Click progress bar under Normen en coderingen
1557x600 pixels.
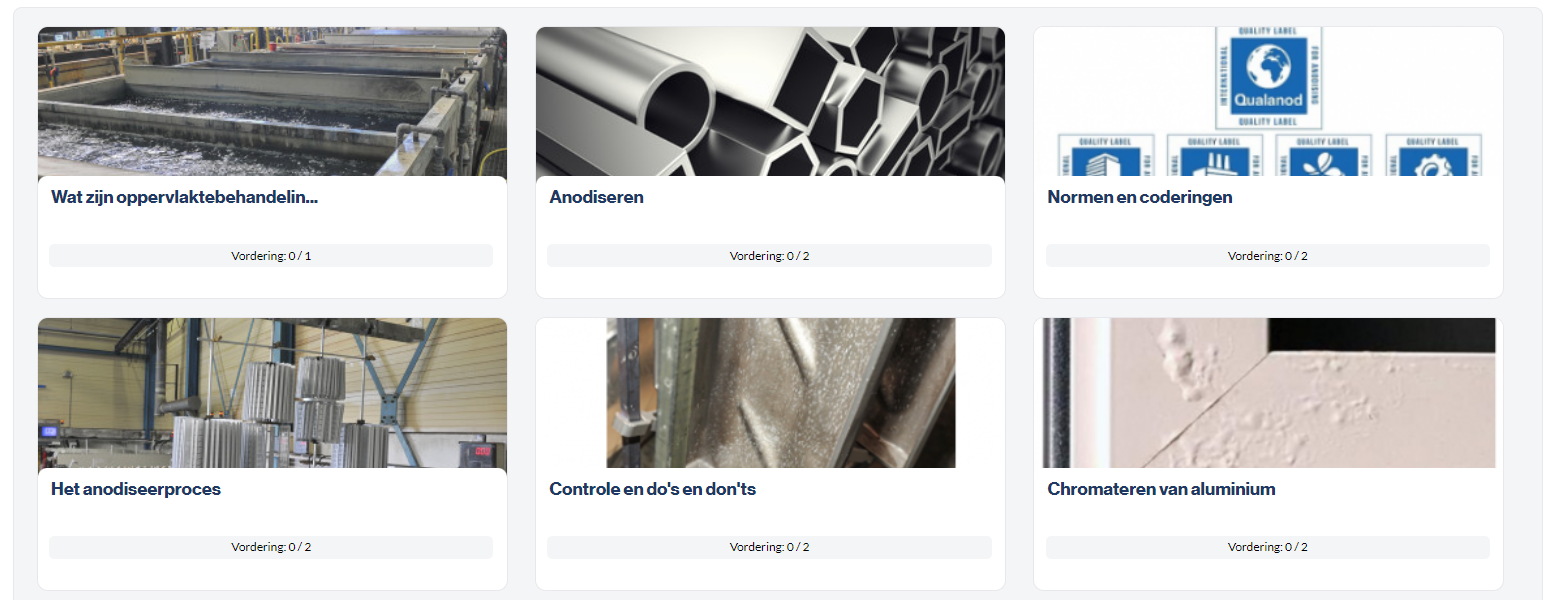pos(1268,256)
